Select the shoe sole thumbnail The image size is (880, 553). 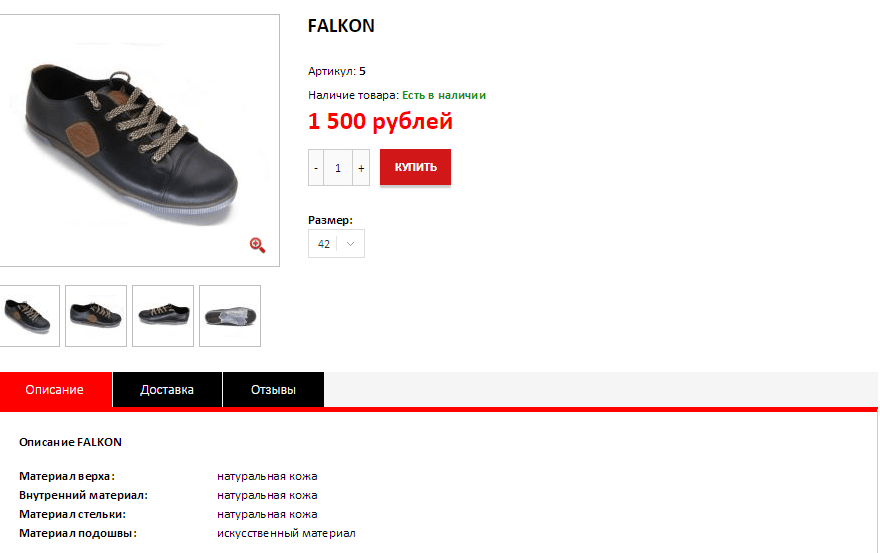[230, 316]
